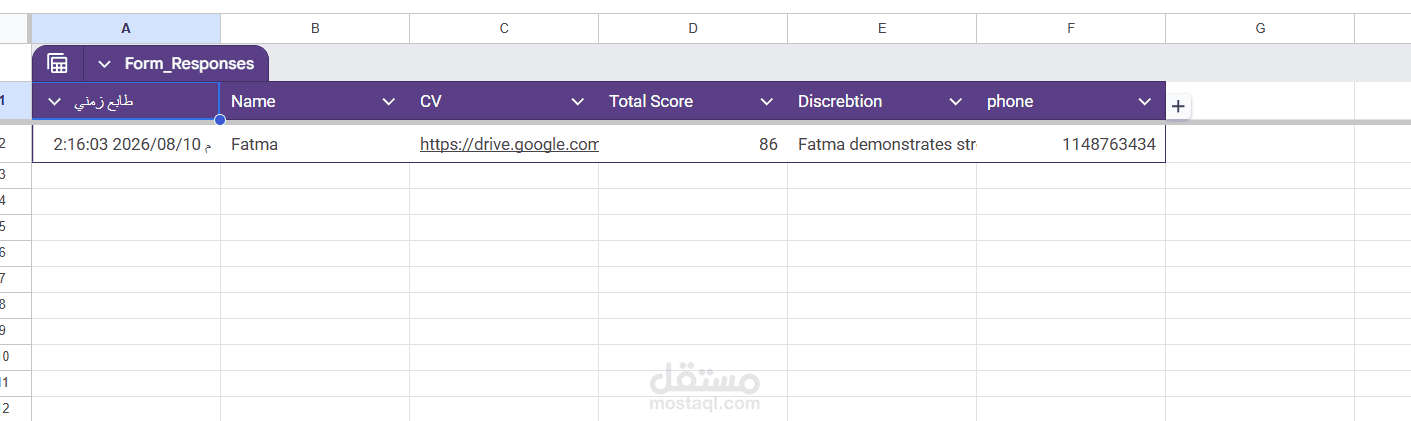The height and width of the screenshot is (421, 1411).
Task: Select column D header
Action: tap(693, 29)
